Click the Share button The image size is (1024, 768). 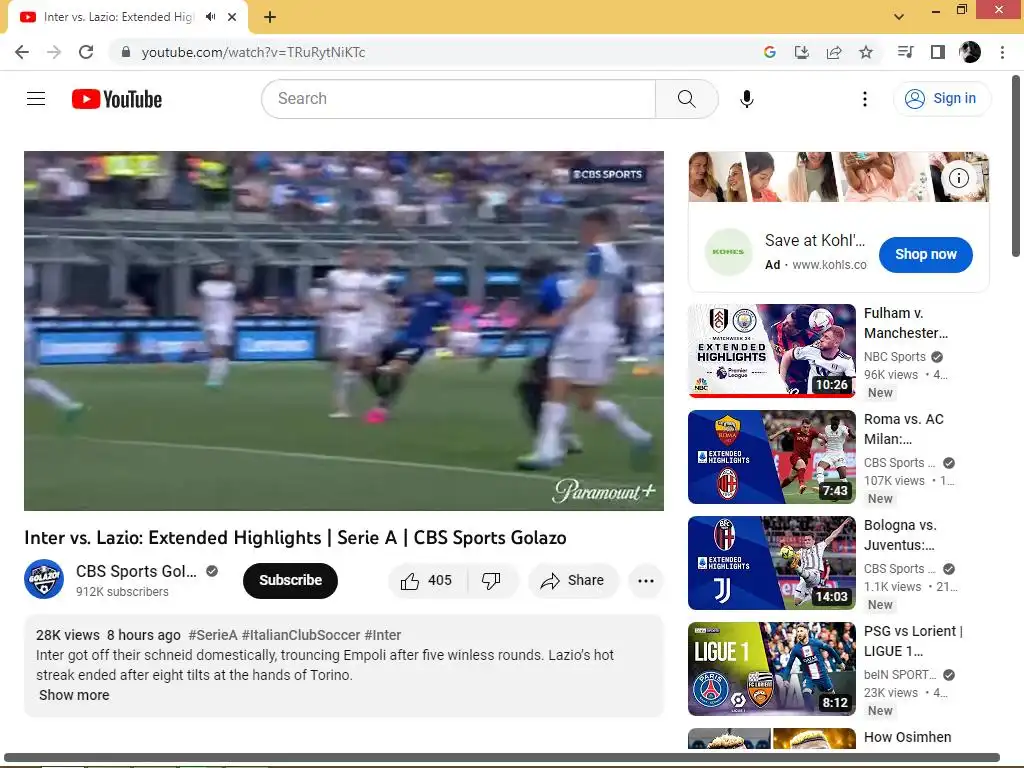pyautogui.click(x=573, y=581)
